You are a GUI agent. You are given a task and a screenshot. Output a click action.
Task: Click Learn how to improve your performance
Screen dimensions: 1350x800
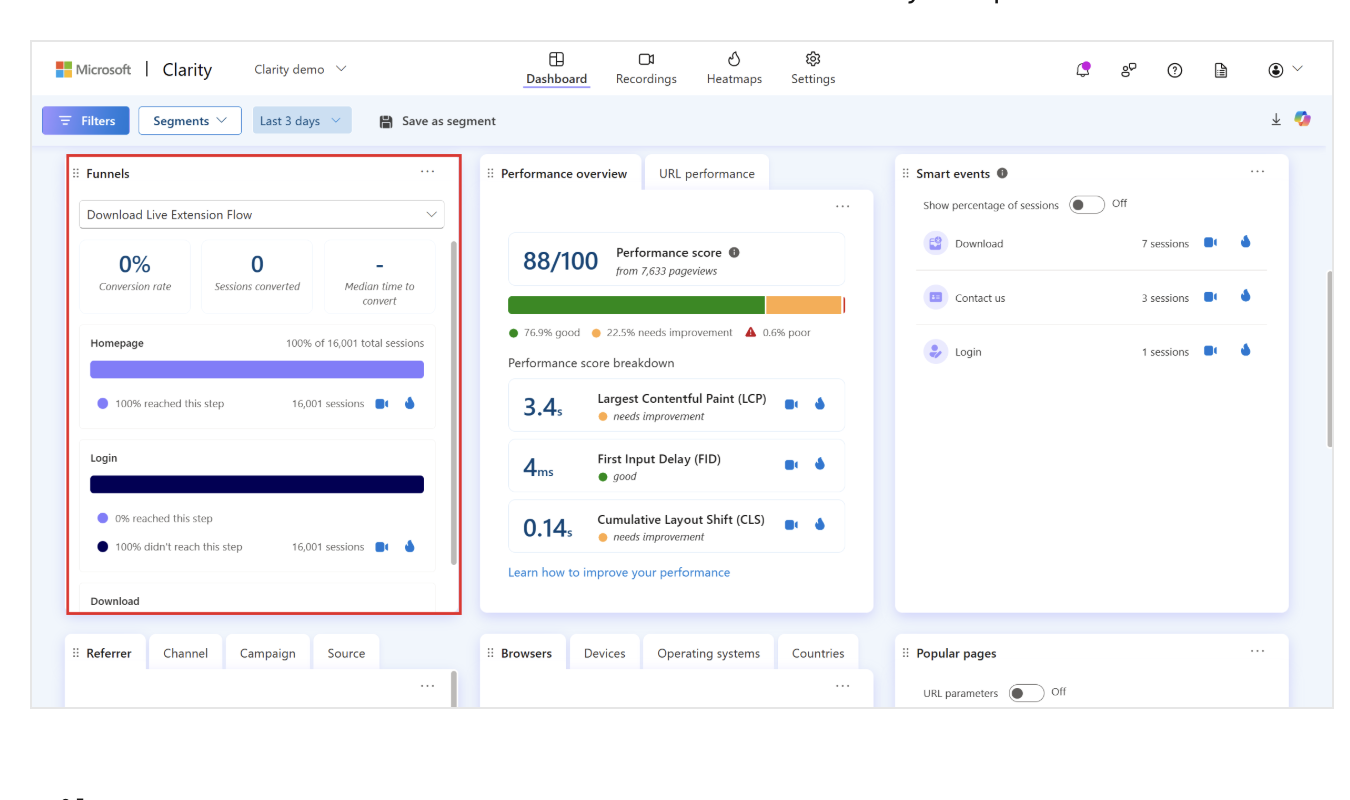(x=616, y=571)
